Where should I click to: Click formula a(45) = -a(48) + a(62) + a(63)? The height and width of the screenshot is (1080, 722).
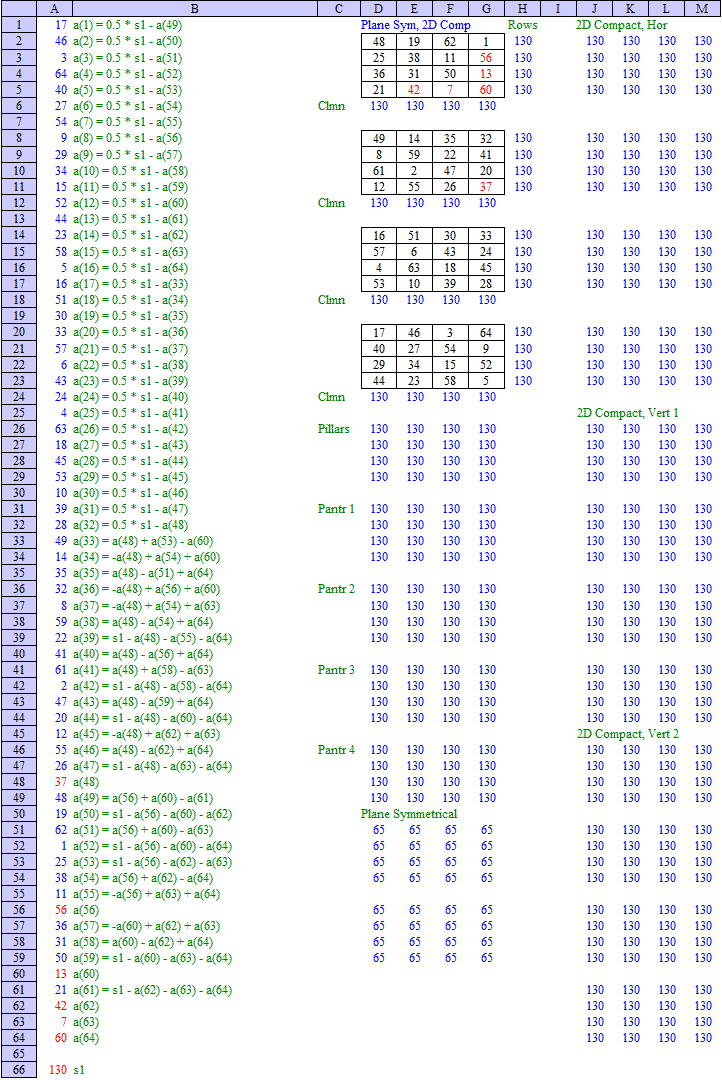coord(147,734)
